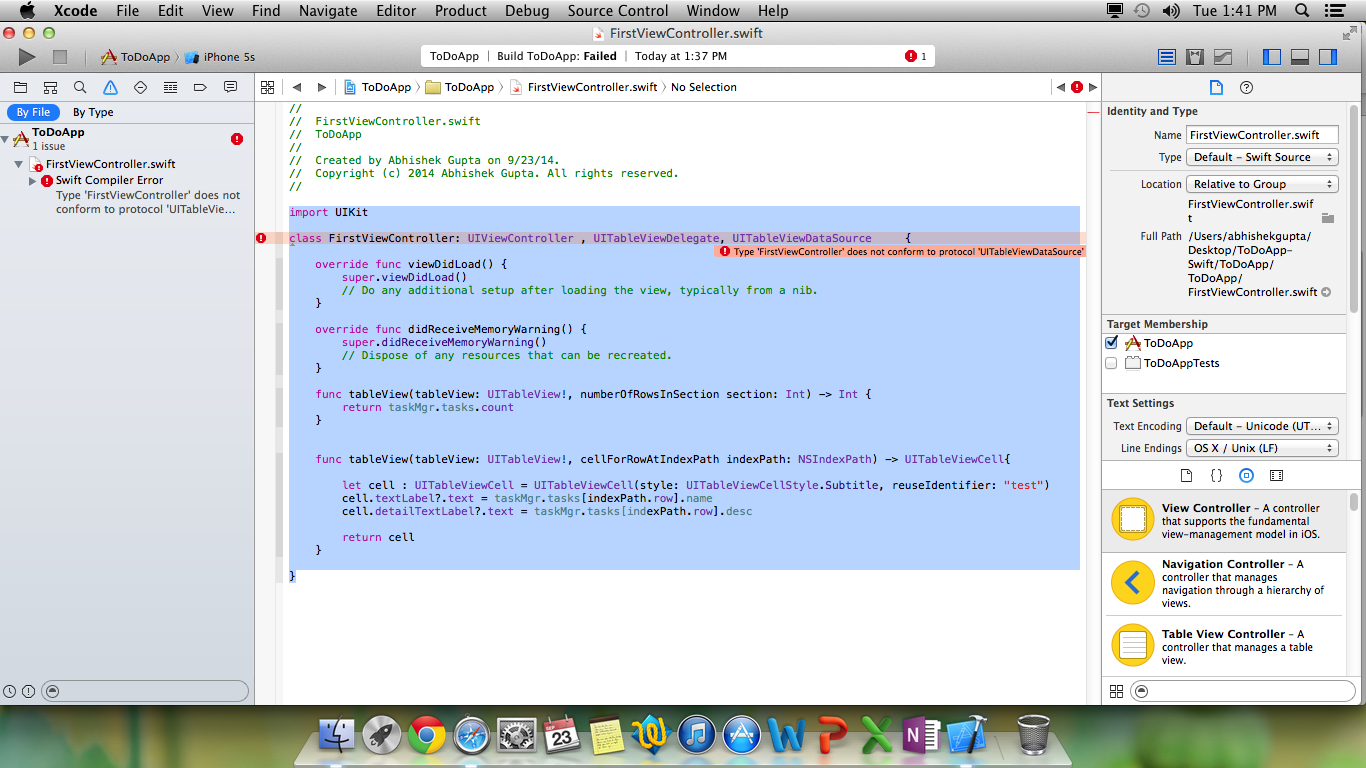
Task: Click ToDoApp folder in jump bar
Action: (459, 87)
